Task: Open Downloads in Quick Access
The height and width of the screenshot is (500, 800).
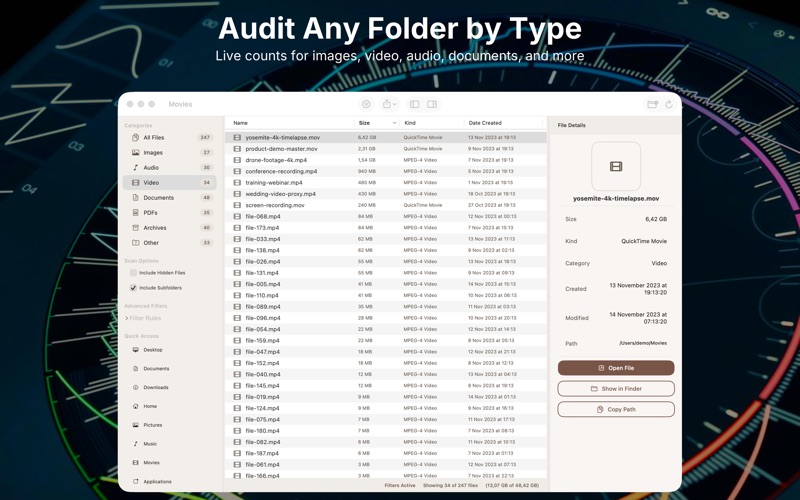Action: coord(156,387)
